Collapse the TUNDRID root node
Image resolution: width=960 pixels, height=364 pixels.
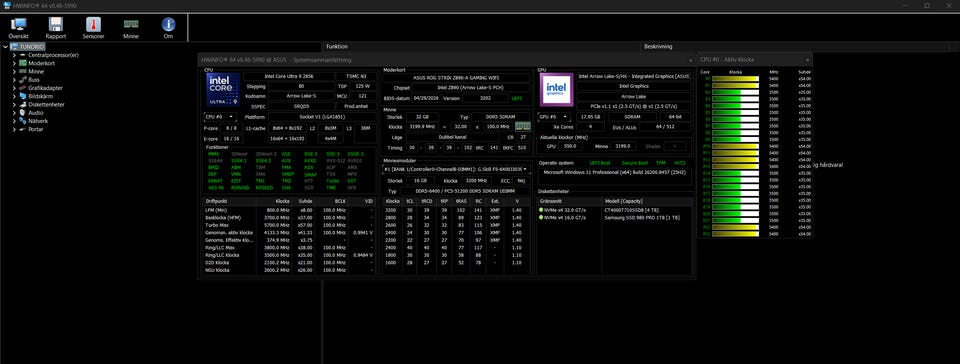click(6, 46)
